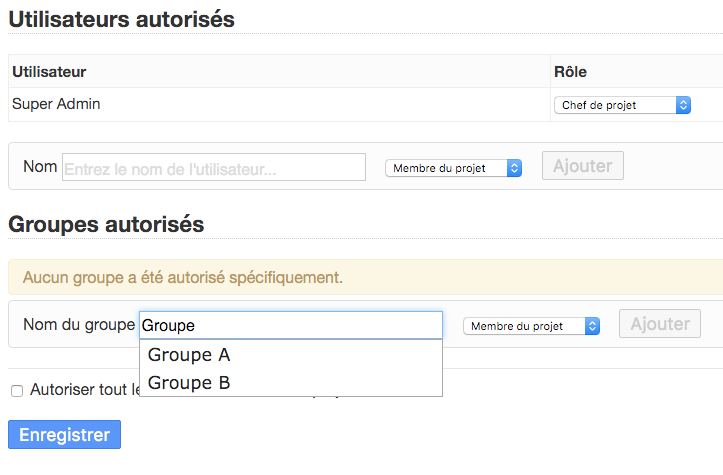The image size is (723, 475).
Task: Open the group role 'Membre du projet' dropdown
Action: 531,326
